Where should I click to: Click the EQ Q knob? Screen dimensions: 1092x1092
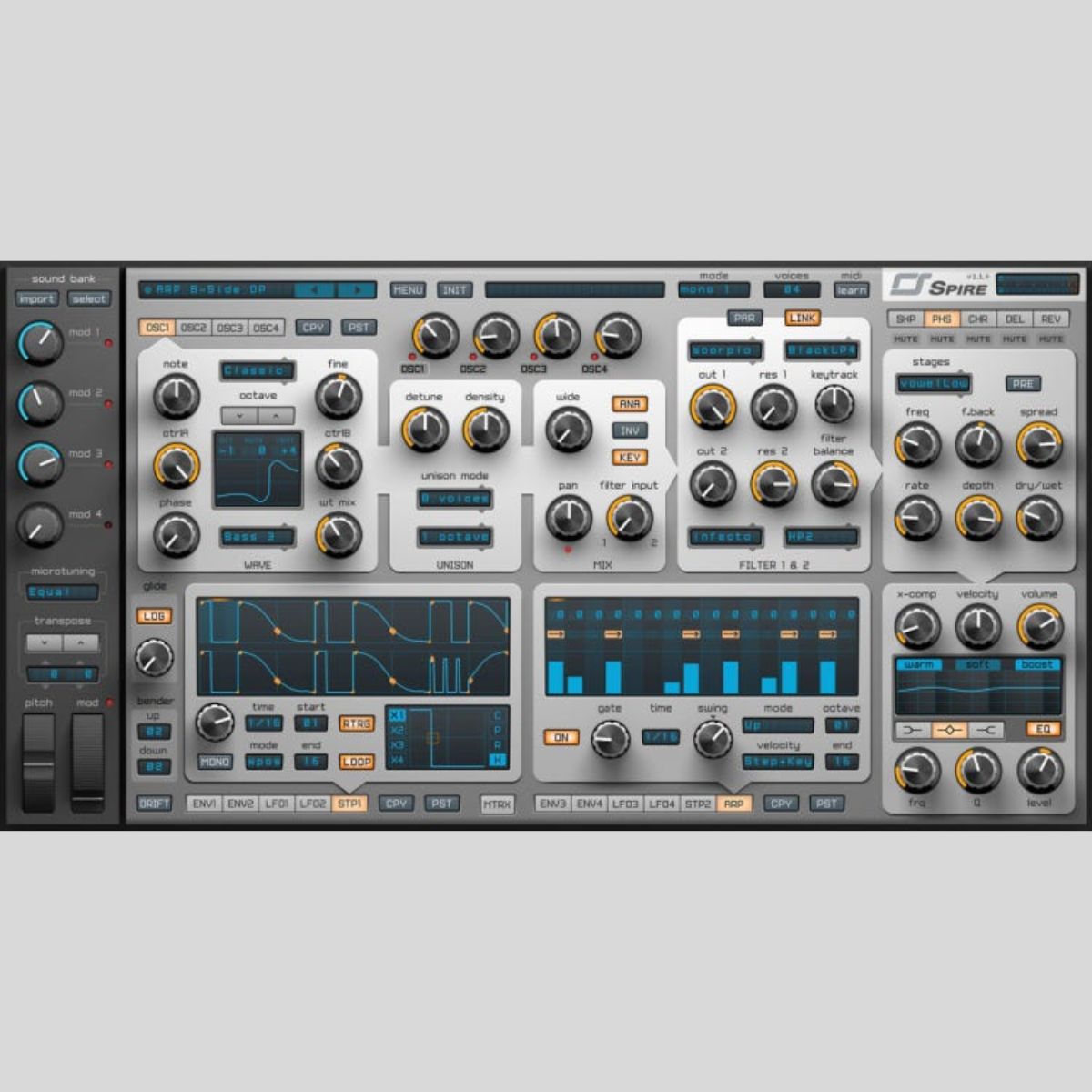pyautogui.click(x=978, y=771)
